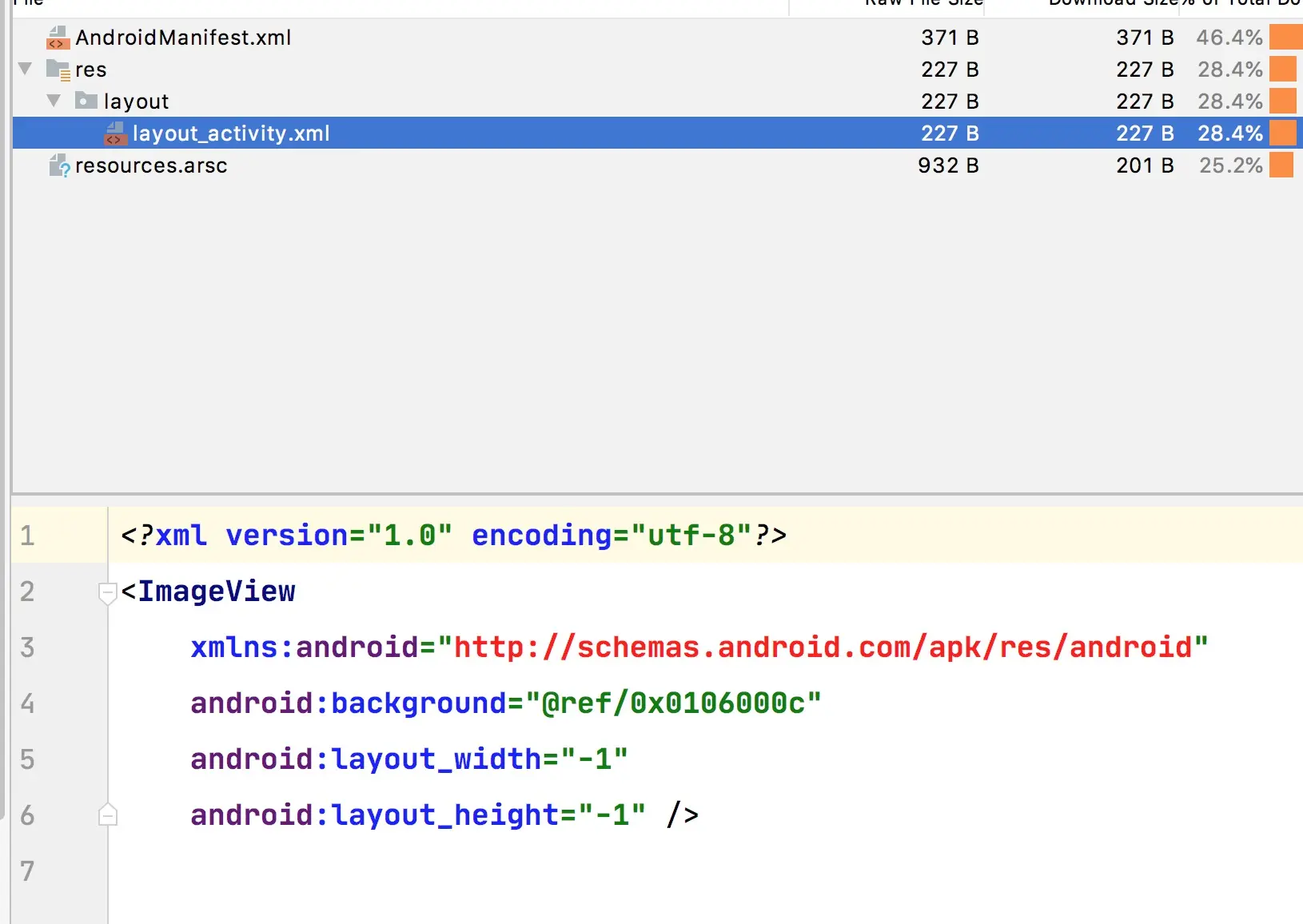Collapse the res folder tree node
1303x924 pixels.
point(26,69)
